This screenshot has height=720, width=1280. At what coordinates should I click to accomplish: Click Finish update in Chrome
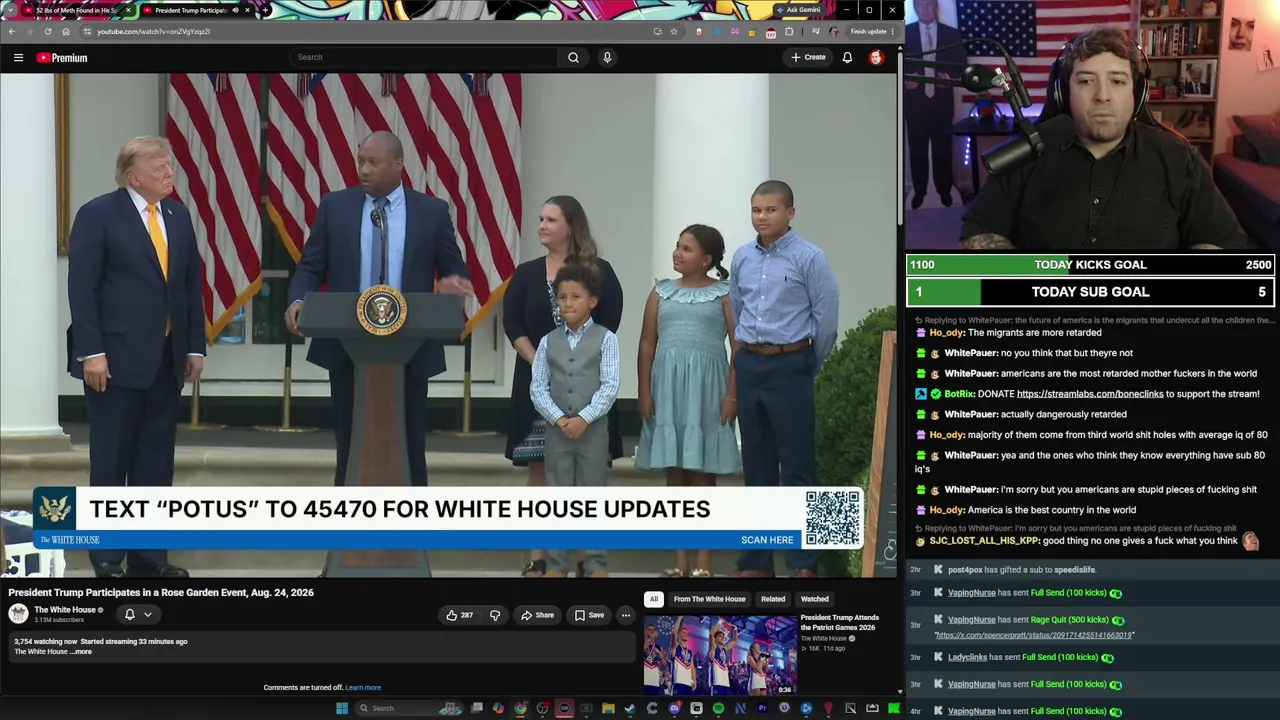[x=868, y=31]
